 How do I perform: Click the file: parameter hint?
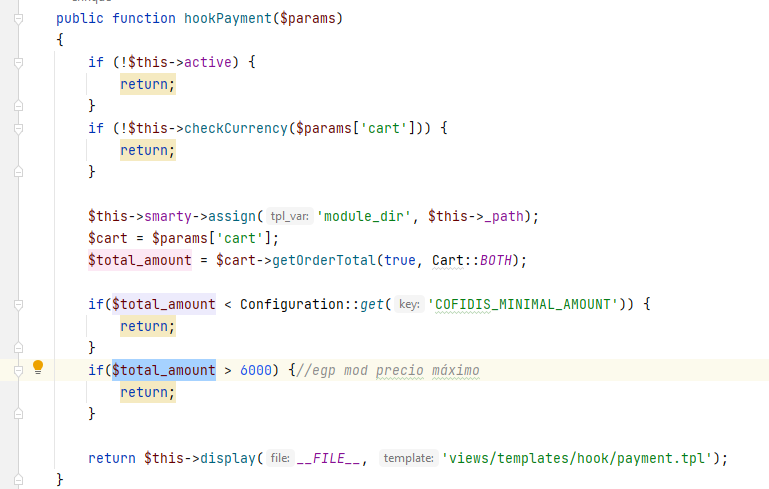(281, 459)
